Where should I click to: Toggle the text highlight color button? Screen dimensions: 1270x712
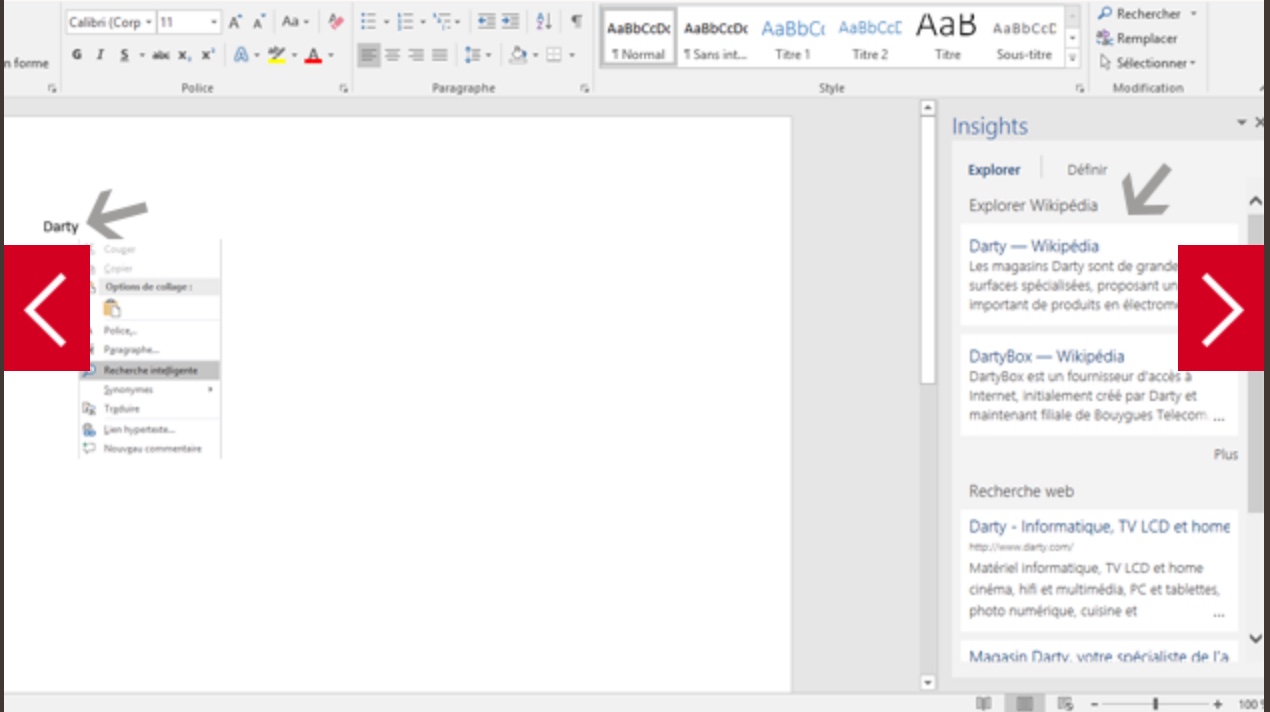[277, 55]
